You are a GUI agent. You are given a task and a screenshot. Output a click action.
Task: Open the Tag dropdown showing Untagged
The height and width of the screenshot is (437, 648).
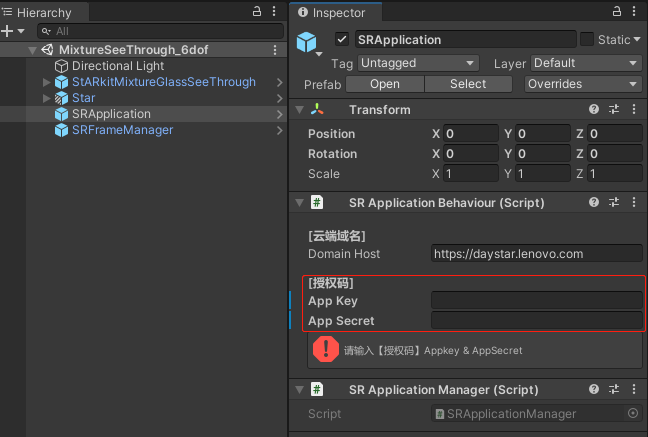418,63
